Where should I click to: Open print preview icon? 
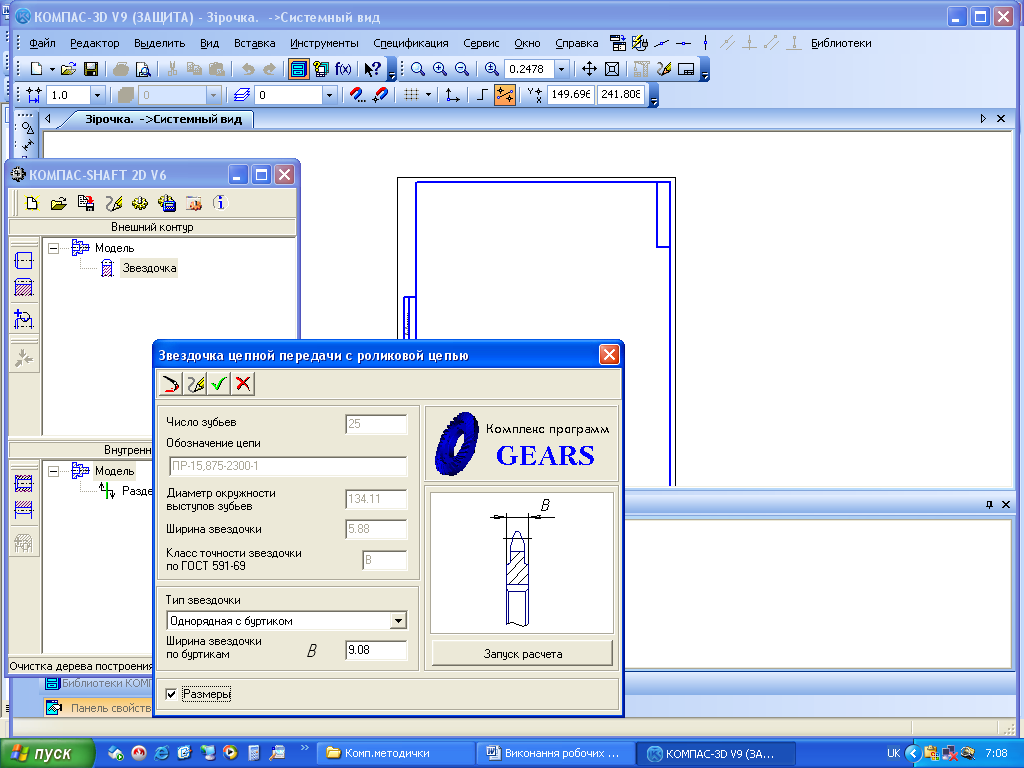point(143,69)
